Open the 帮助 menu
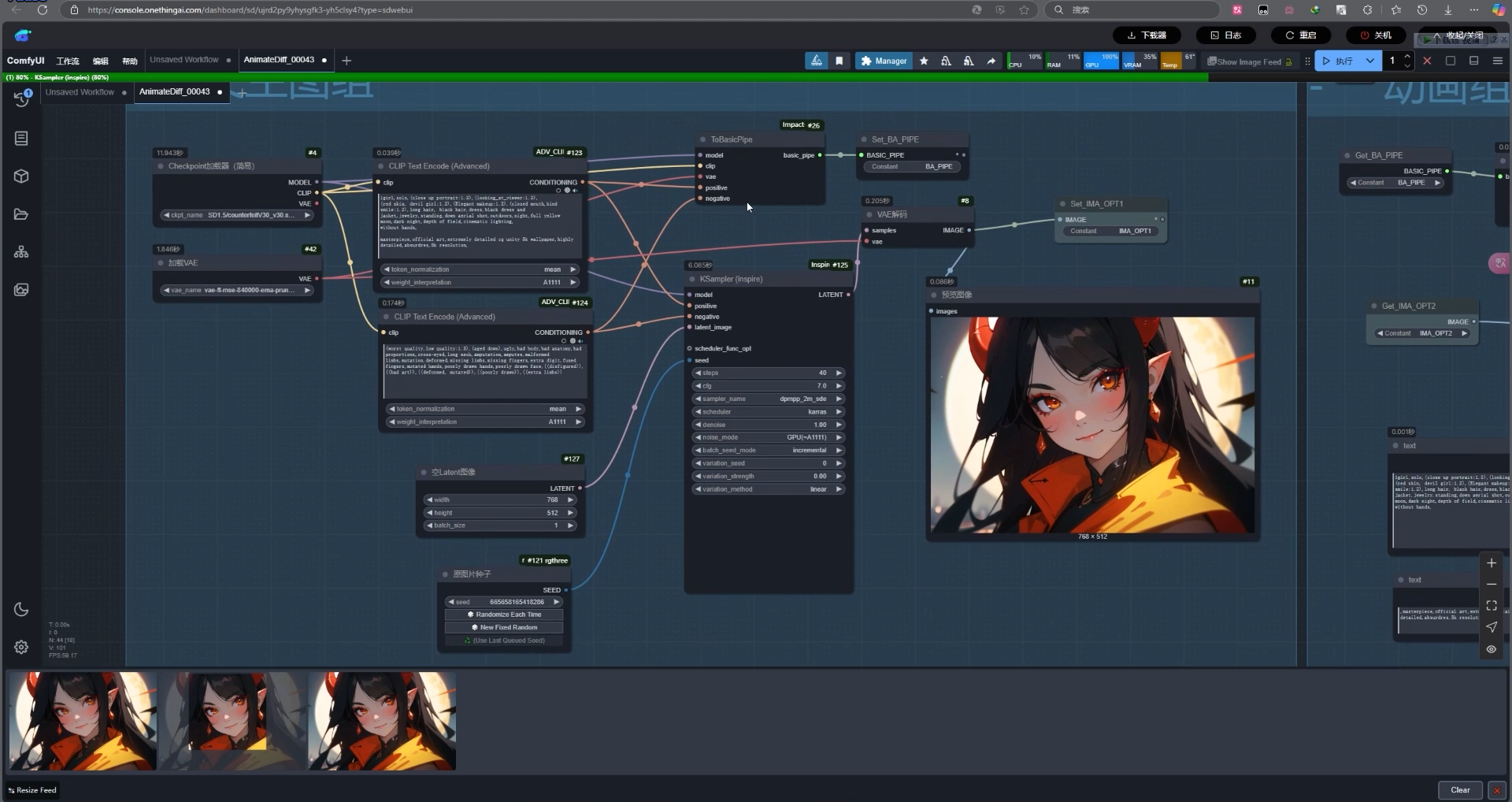Screen dimensions: 1512x802 click(x=130, y=61)
